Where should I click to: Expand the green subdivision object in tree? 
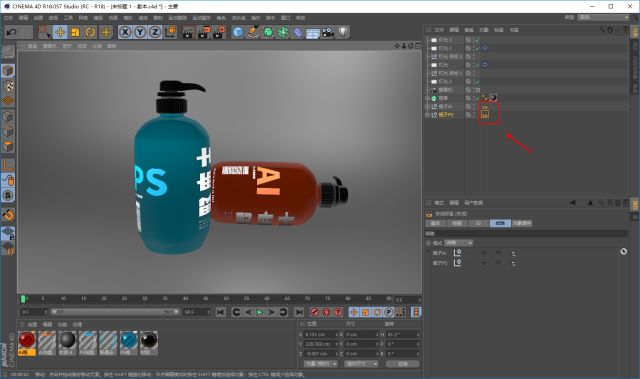pyautogui.click(x=428, y=98)
